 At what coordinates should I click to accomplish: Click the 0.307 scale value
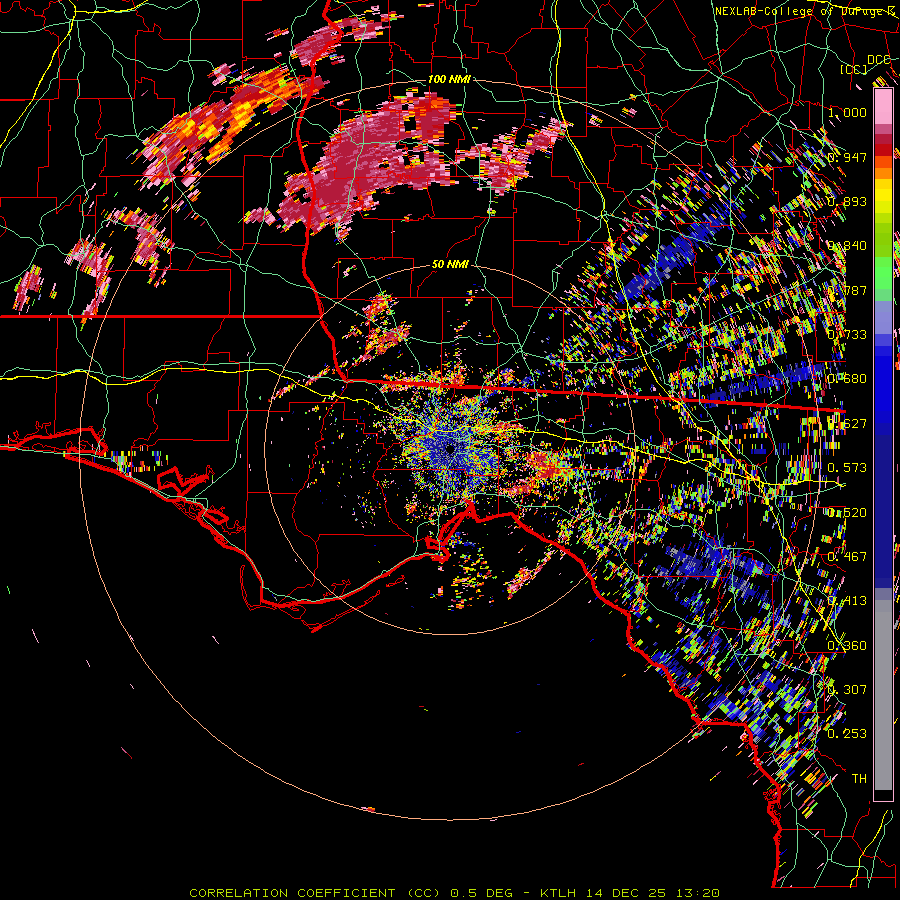pyautogui.click(x=847, y=689)
